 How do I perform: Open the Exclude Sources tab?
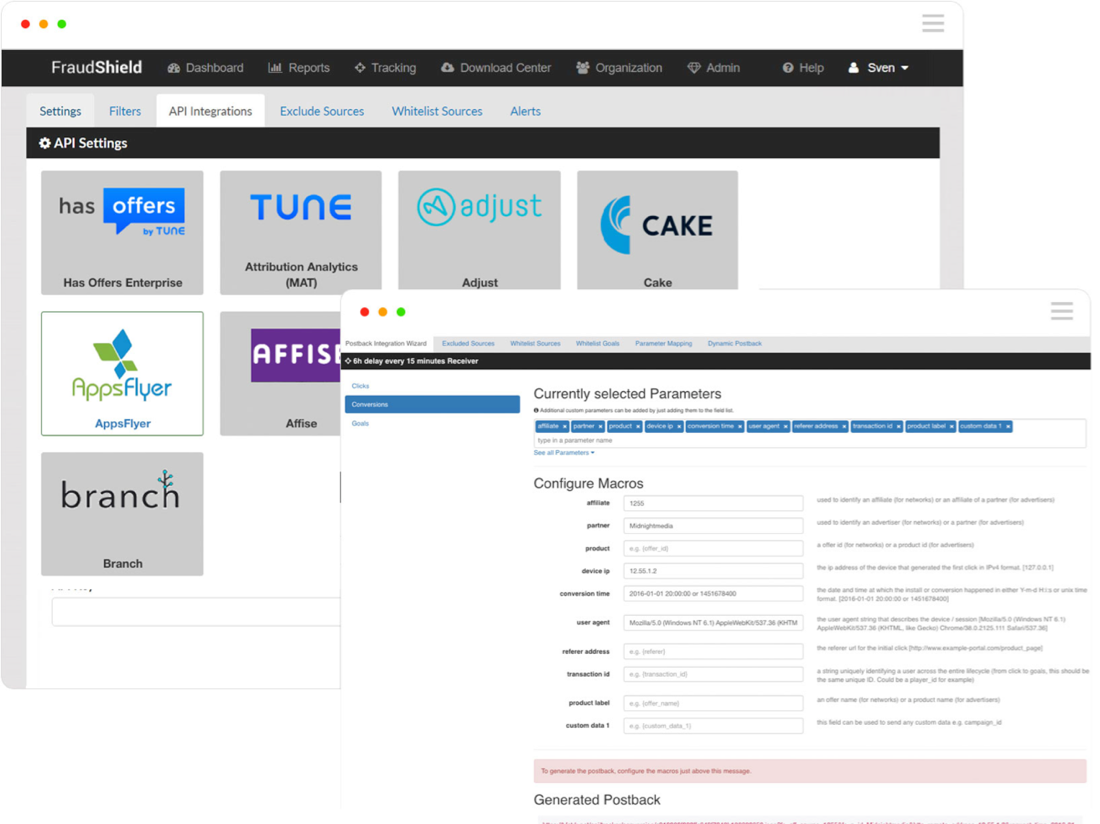pos(322,111)
